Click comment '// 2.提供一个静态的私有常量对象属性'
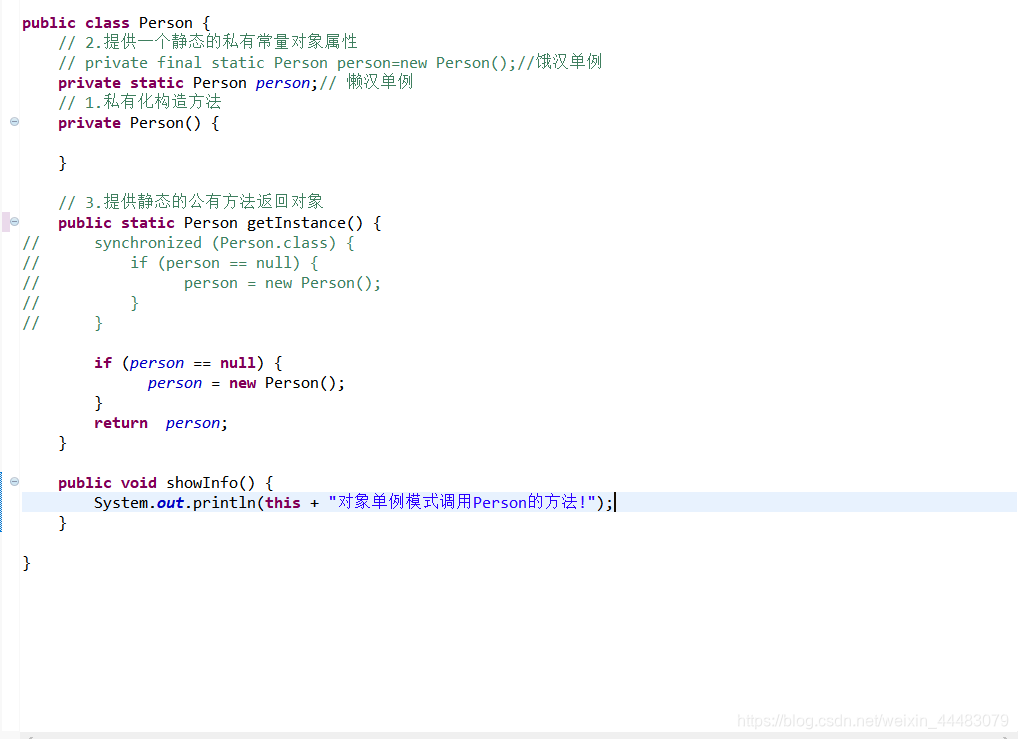 click(208, 42)
